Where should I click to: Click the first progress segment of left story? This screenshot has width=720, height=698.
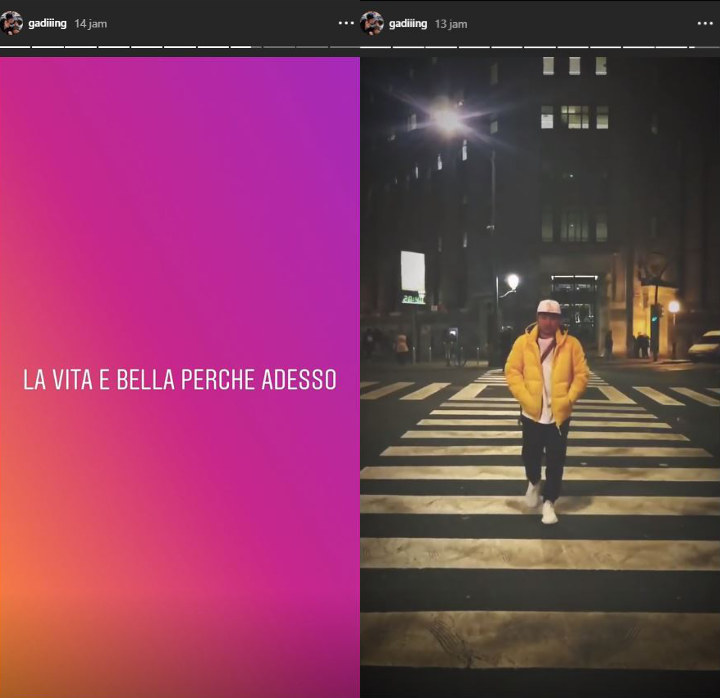[x=15, y=47]
